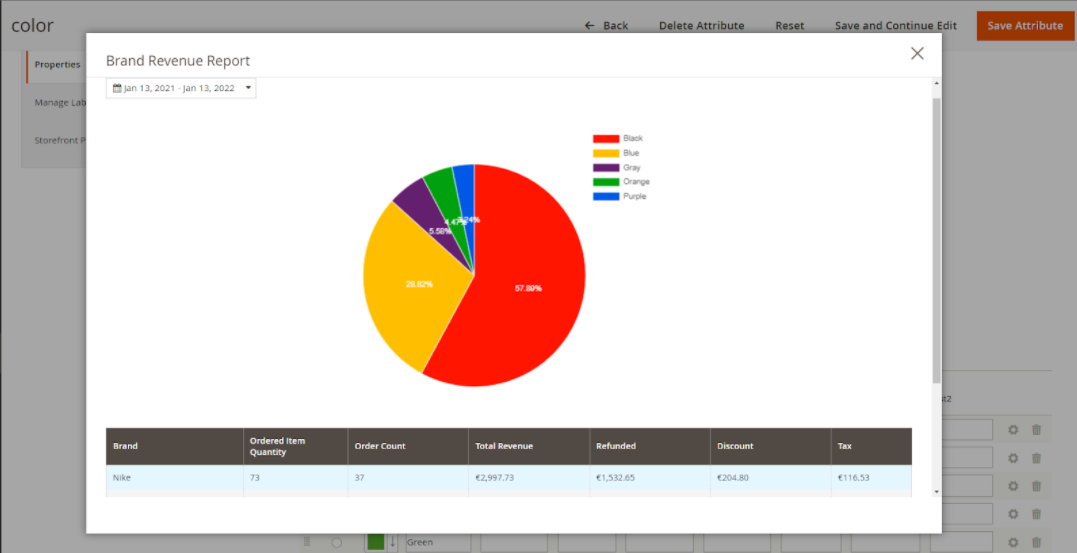Click trash icon in the Green row
Viewport: 1077px width, 553px height.
pos(1036,542)
